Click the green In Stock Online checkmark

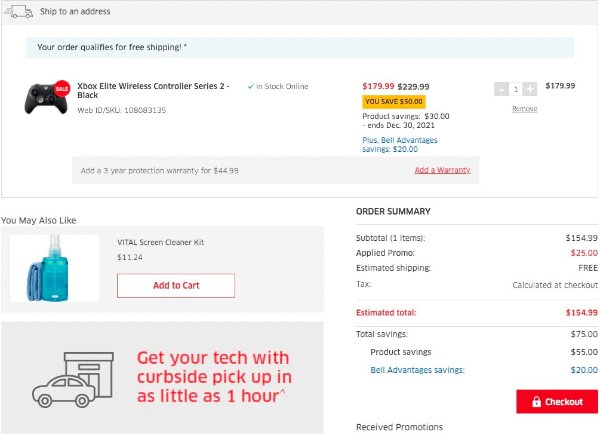pos(251,86)
